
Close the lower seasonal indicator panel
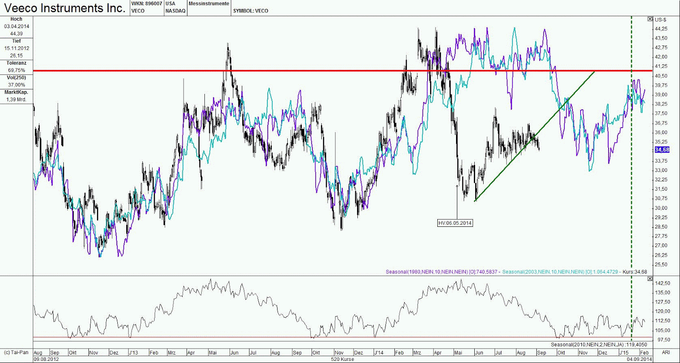[x=650, y=279]
